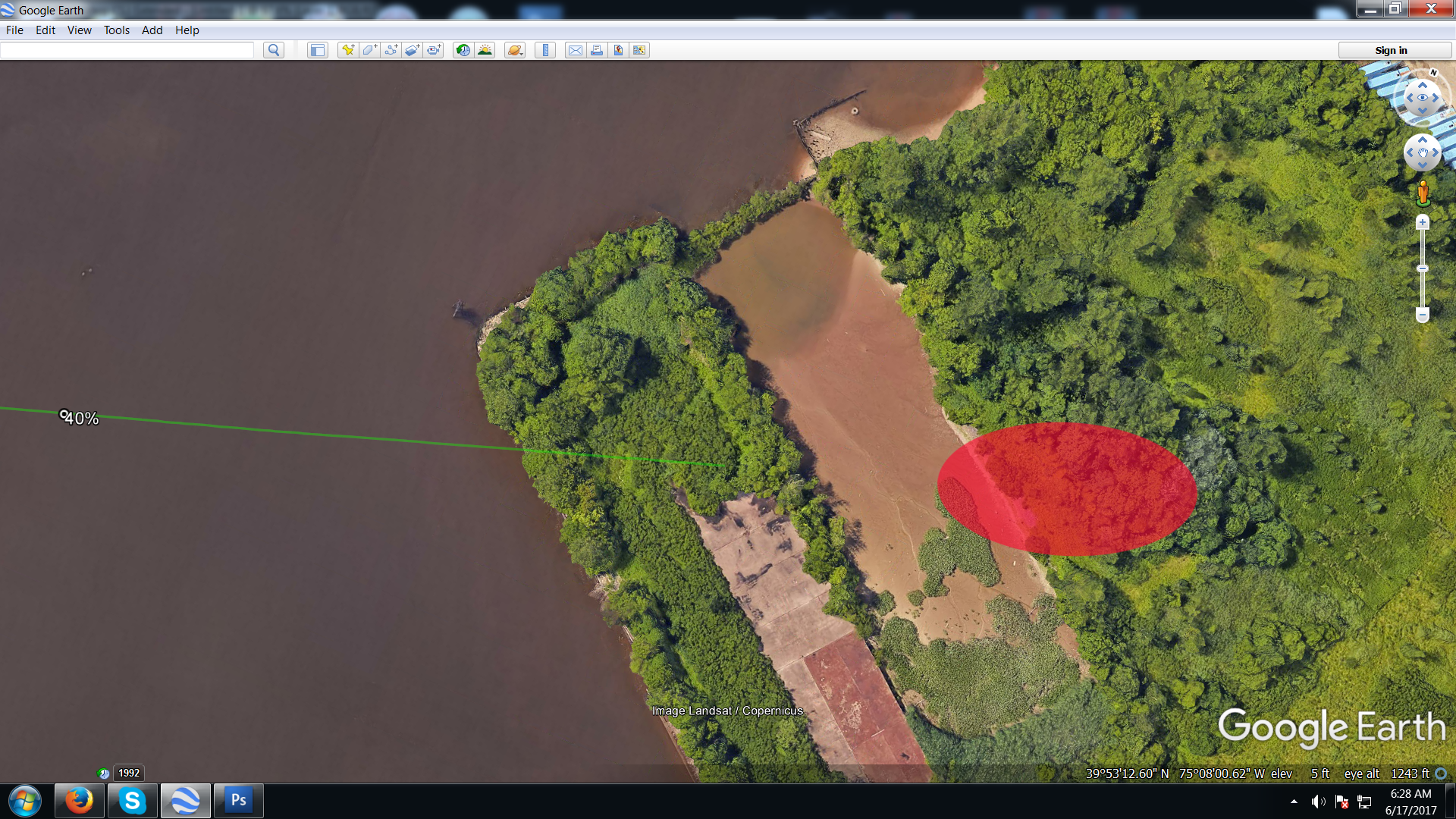Record a tour with camera icon
Viewport: 1456px width, 819px height.
tap(434, 50)
